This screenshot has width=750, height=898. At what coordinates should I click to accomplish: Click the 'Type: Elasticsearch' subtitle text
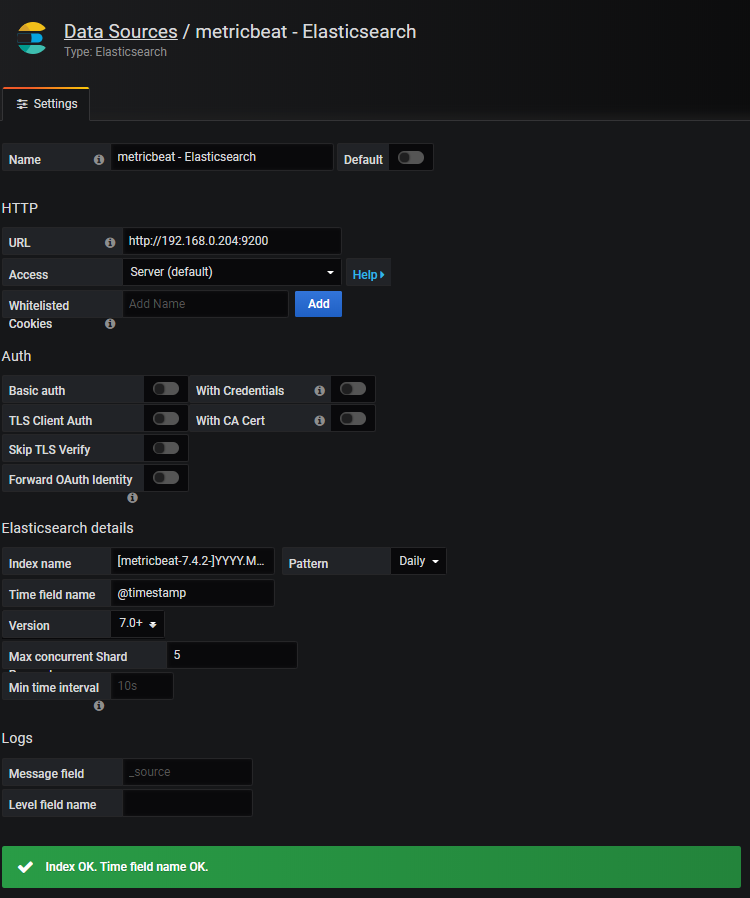(116, 52)
